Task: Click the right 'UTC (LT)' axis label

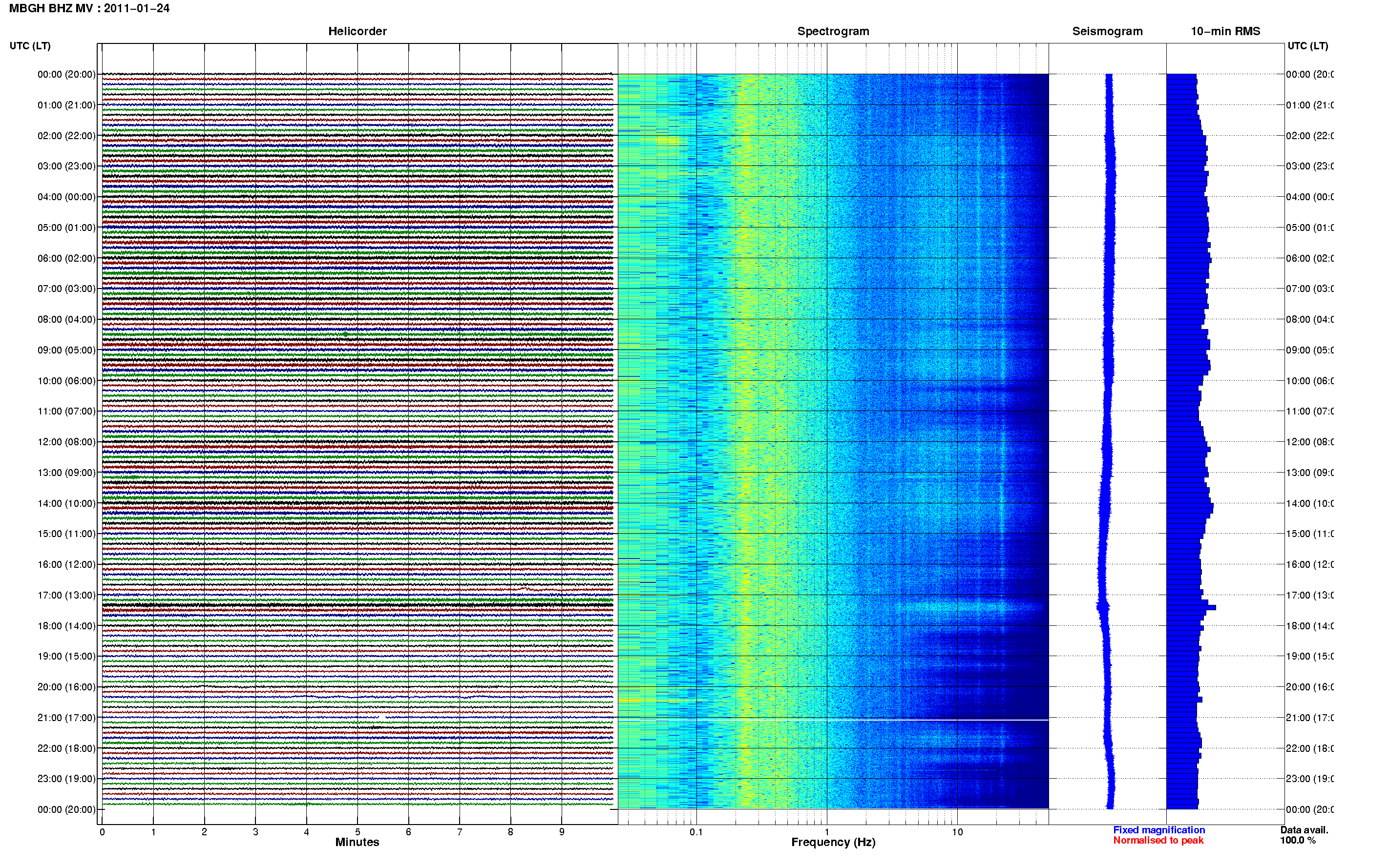Action: 1307,46
